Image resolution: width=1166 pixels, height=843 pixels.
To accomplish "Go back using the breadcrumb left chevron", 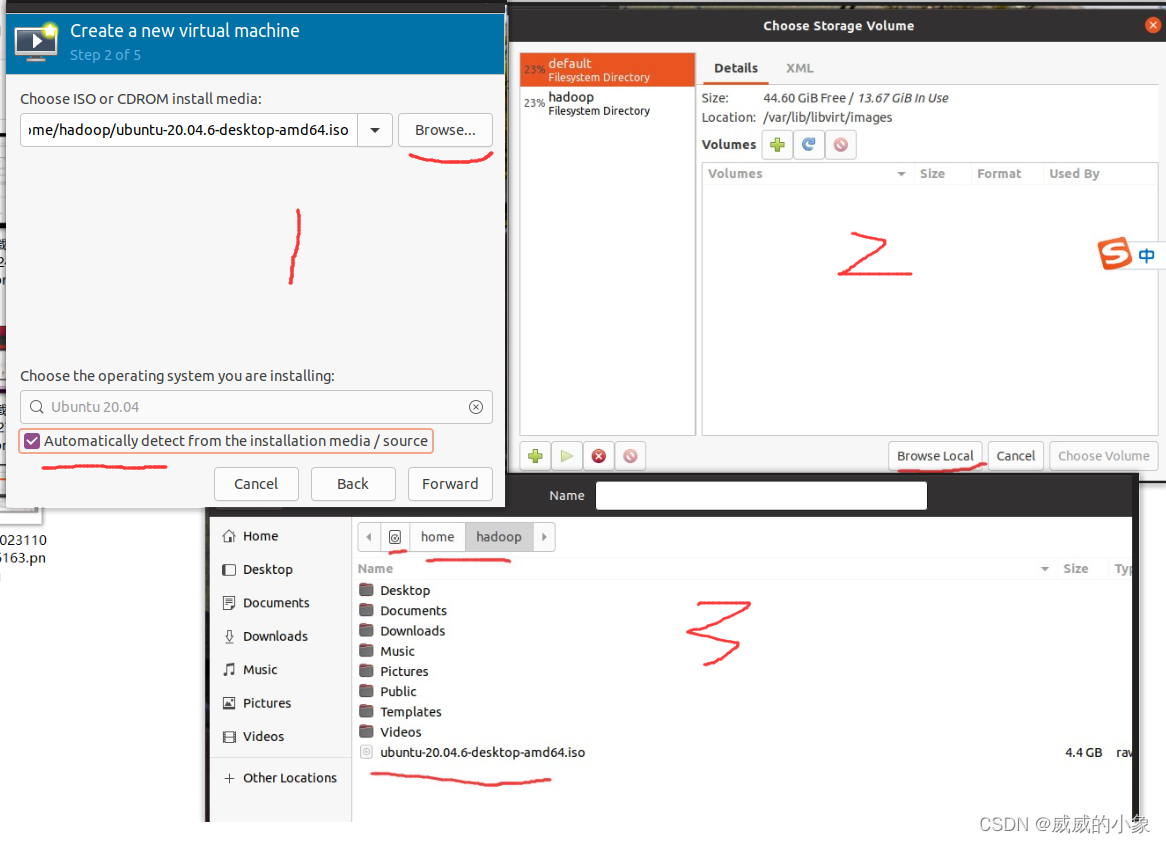I will click(x=369, y=537).
